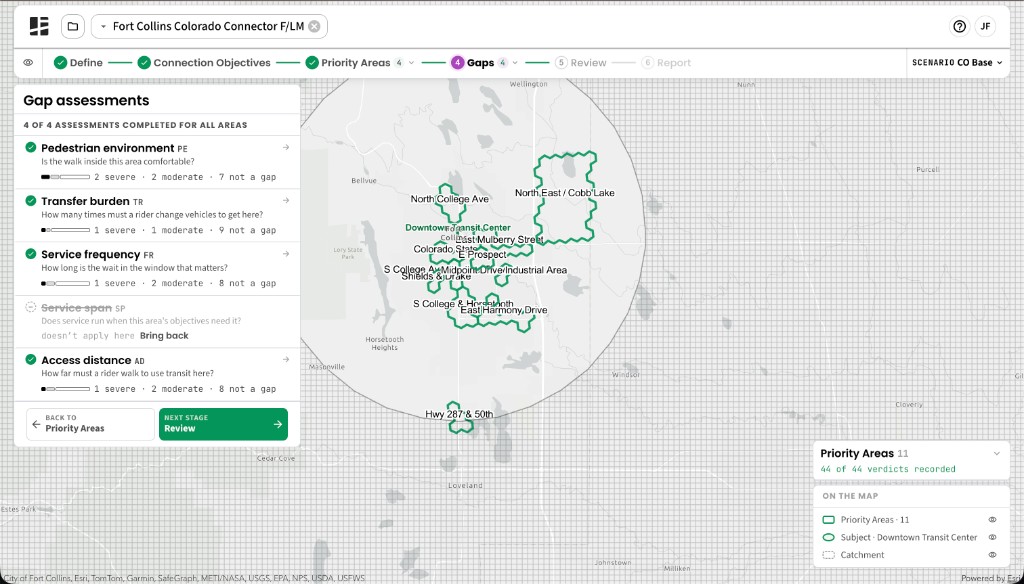1024x584 pixels.
Task: Click the Pedestrian environment title
Action: tap(108, 148)
